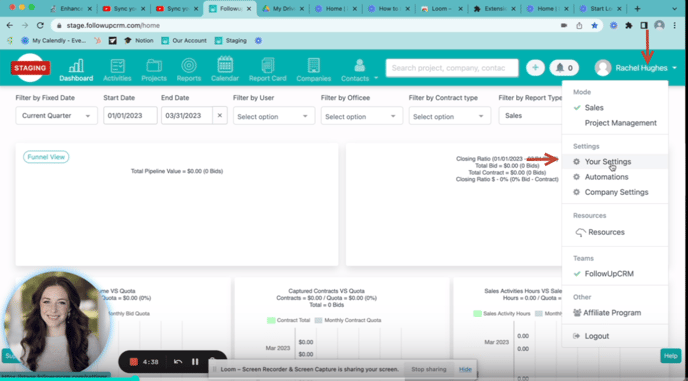
Task: Restart Loom recording with undo arrow
Action: tap(178, 362)
